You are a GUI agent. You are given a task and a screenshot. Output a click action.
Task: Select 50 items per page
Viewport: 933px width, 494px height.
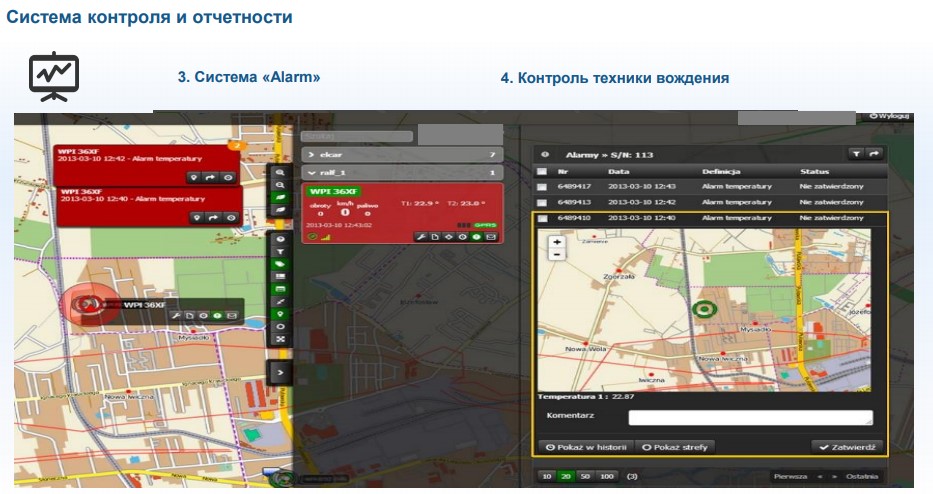tap(582, 476)
